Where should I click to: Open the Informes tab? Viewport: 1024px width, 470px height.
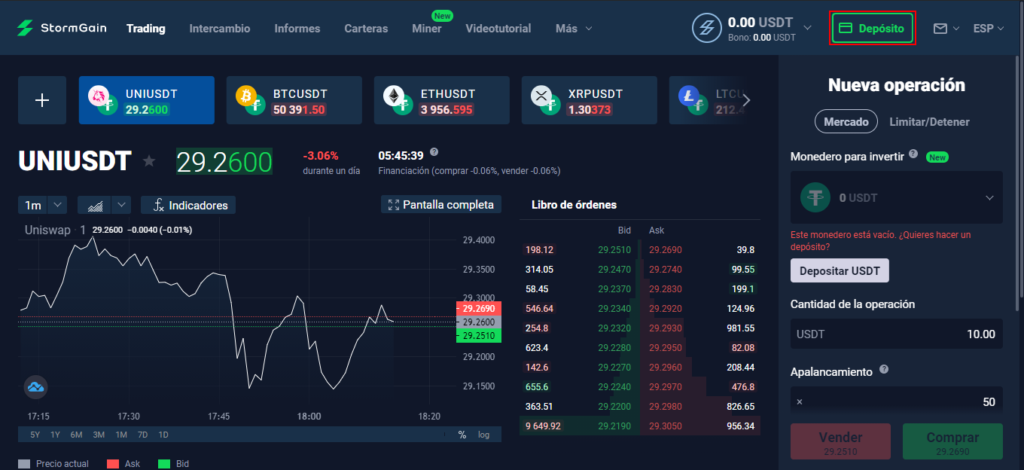click(x=297, y=29)
